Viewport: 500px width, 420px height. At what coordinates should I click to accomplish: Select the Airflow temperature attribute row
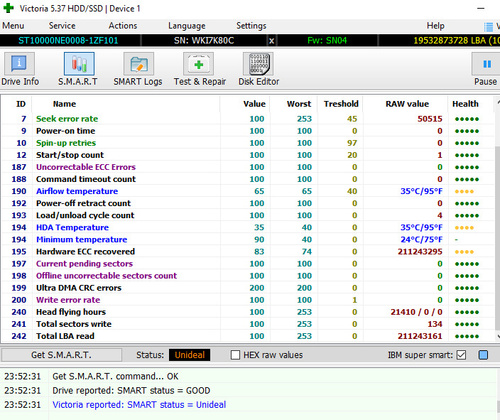click(247, 191)
